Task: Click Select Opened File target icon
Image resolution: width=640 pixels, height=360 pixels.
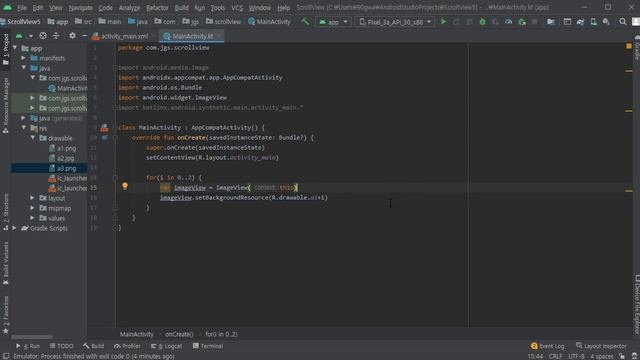Action: [x=42, y=36]
